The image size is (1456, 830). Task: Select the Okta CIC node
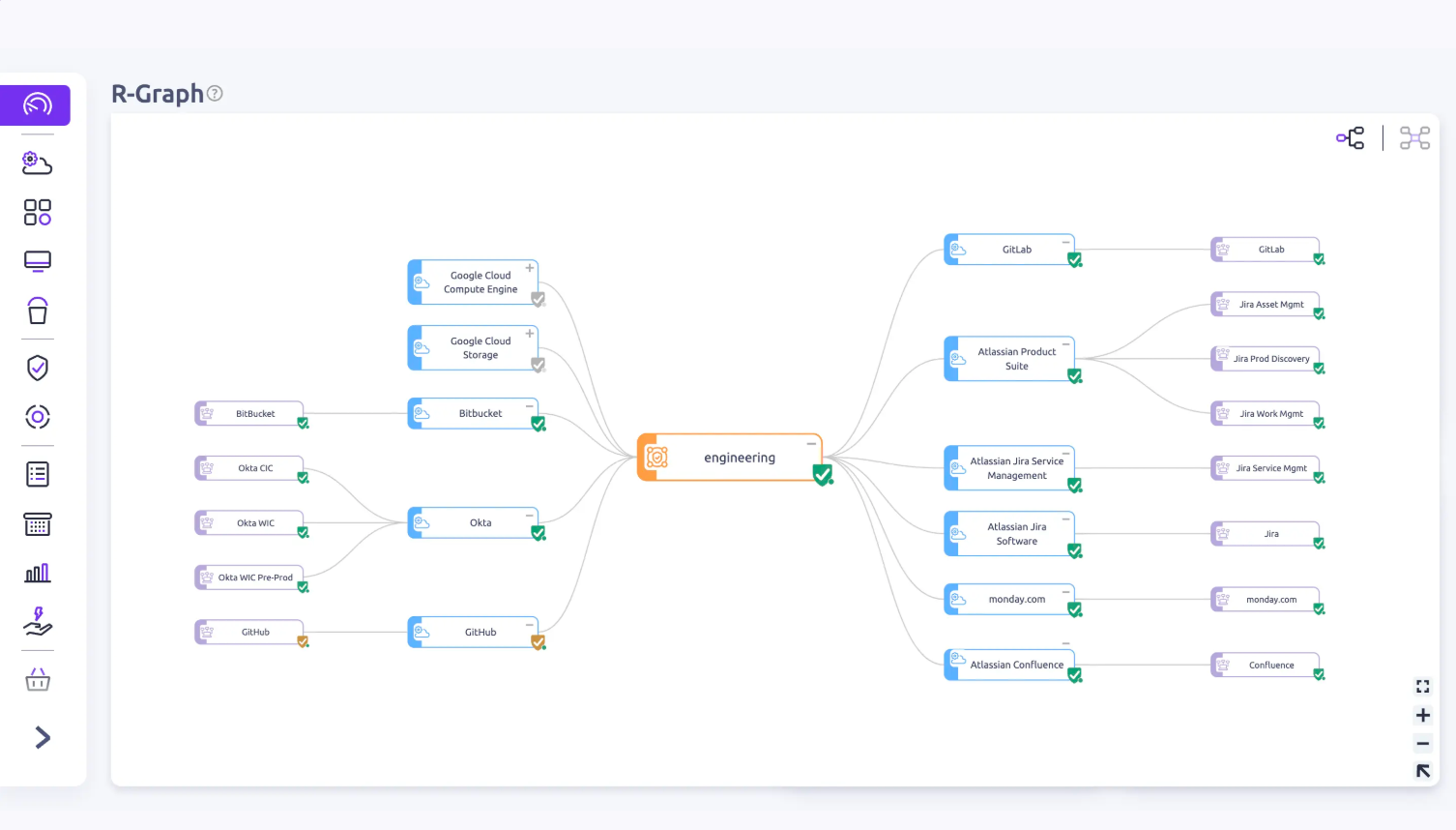[249, 468]
